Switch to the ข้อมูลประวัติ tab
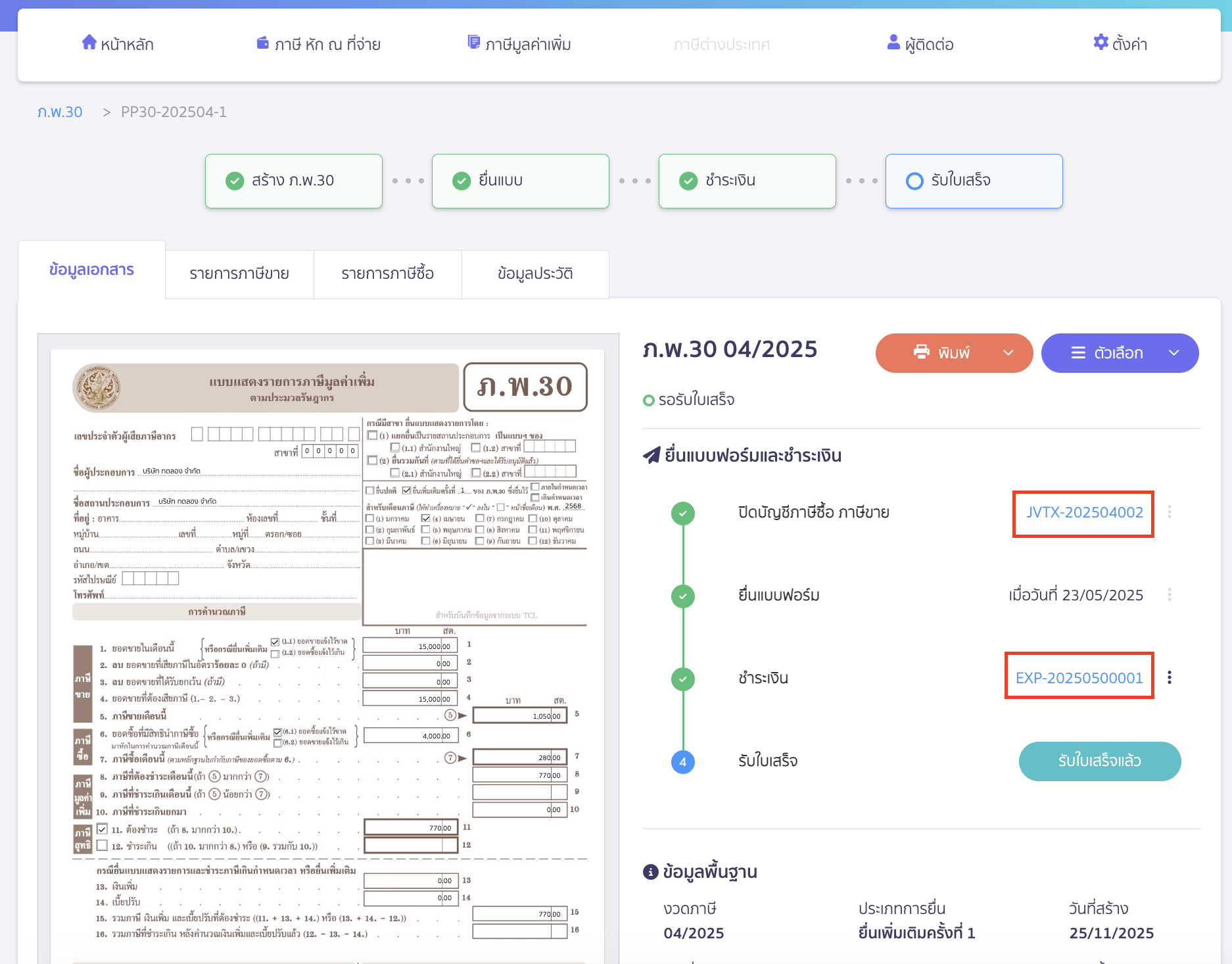Image resolution: width=1232 pixels, height=964 pixels. pos(535,274)
